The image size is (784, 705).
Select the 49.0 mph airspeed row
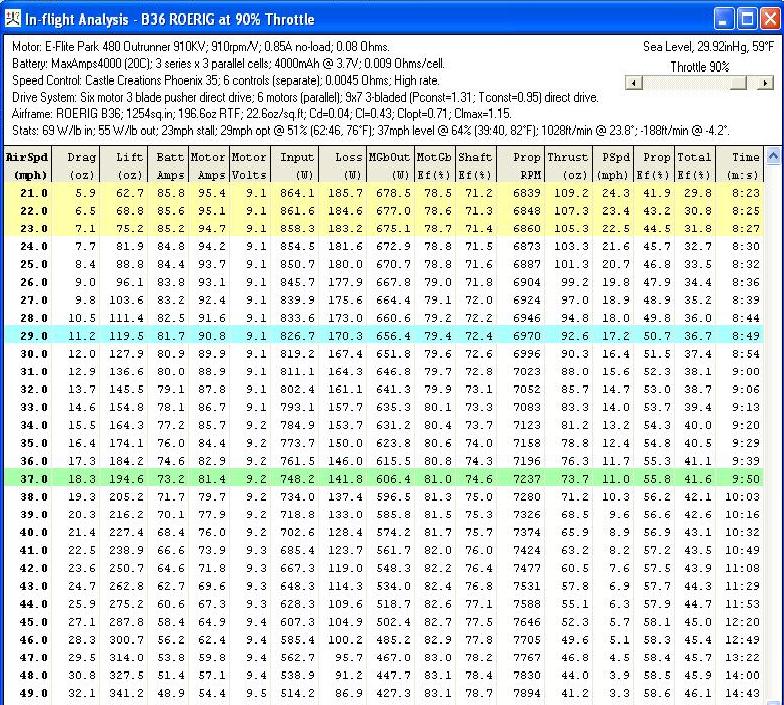click(x=380, y=692)
